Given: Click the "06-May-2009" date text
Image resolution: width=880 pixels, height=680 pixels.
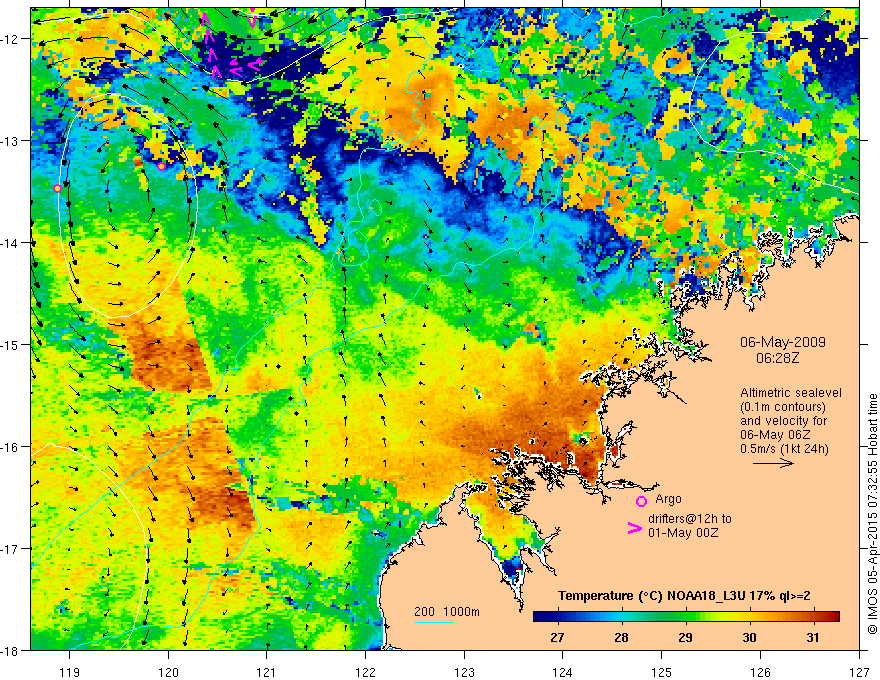Looking at the screenshot, I should pyautogui.click(x=782, y=342).
